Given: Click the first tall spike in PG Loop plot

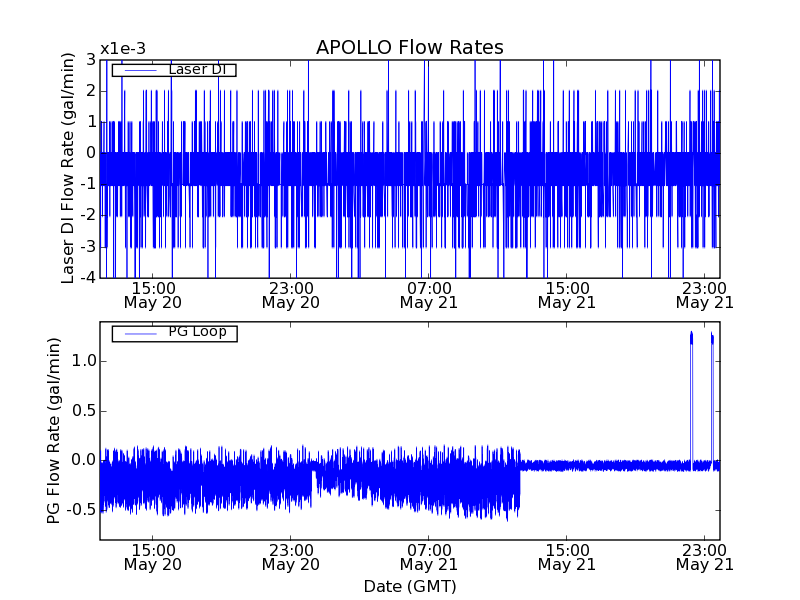Looking at the screenshot, I should pos(691,340).
